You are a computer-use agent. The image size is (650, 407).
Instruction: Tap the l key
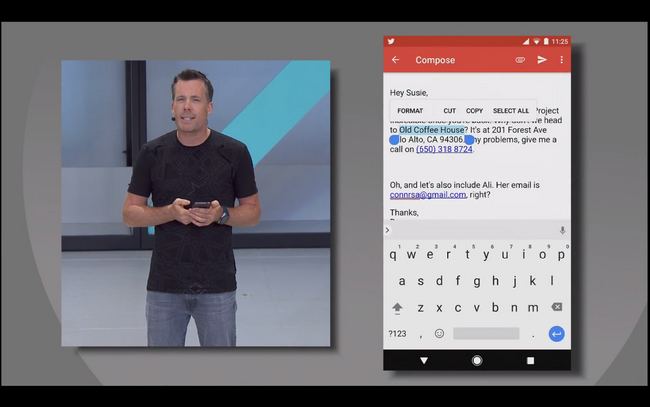tap(552, 281)
